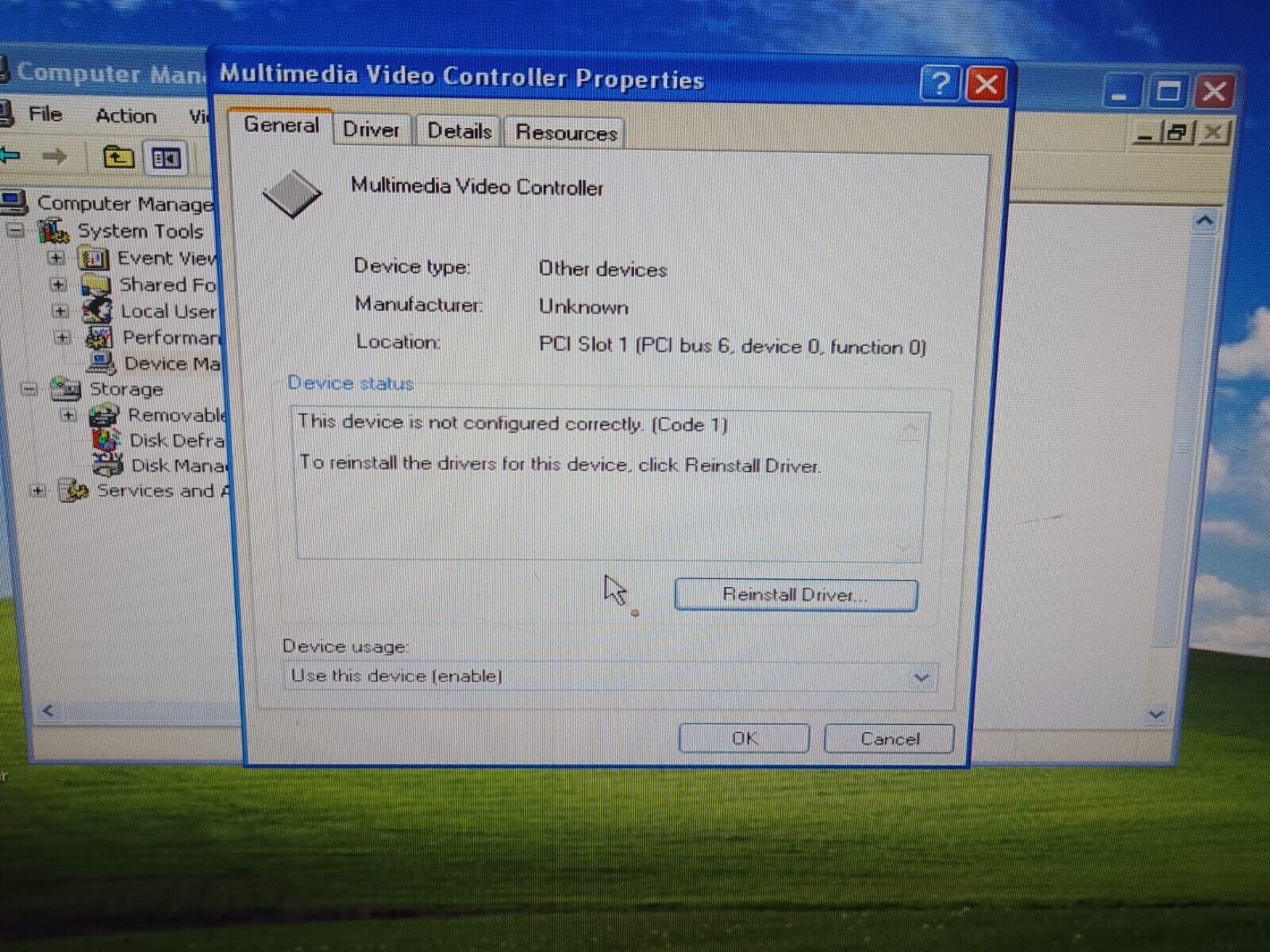
Task: Expand the Shared Folders node
Action: pos(58,284)
